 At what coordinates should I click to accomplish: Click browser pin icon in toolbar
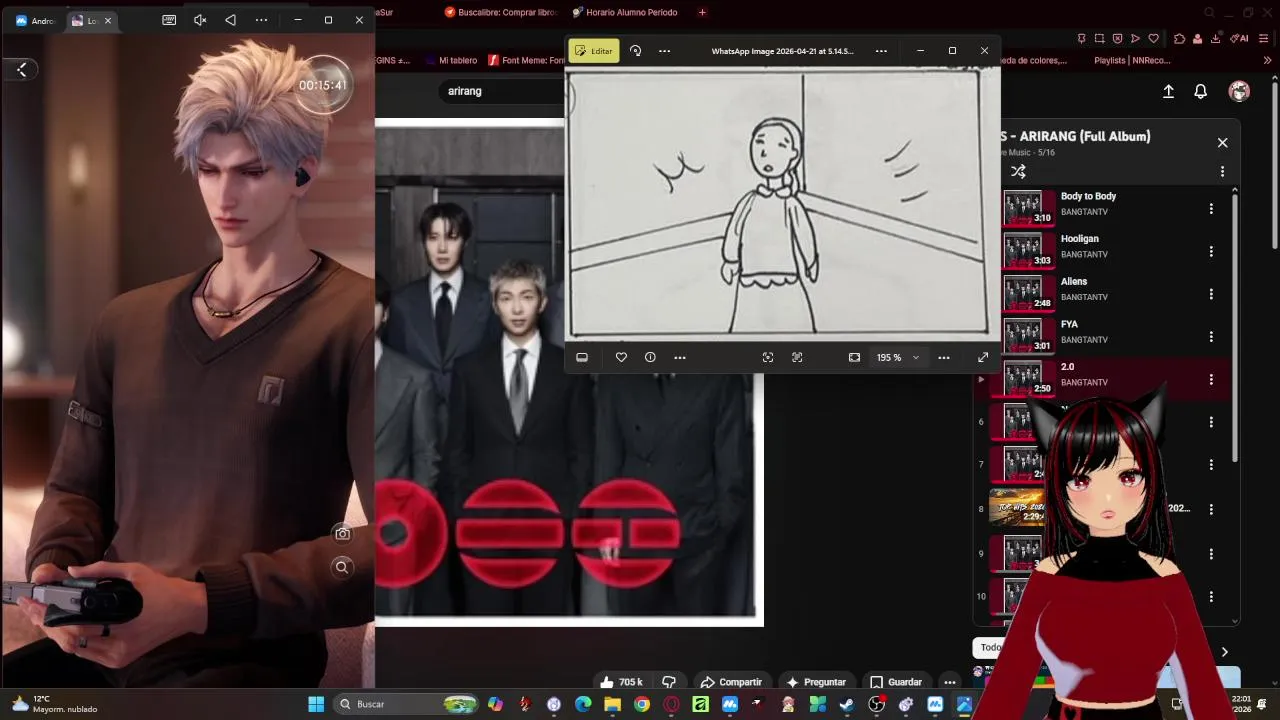click(x=1082, y=38)
